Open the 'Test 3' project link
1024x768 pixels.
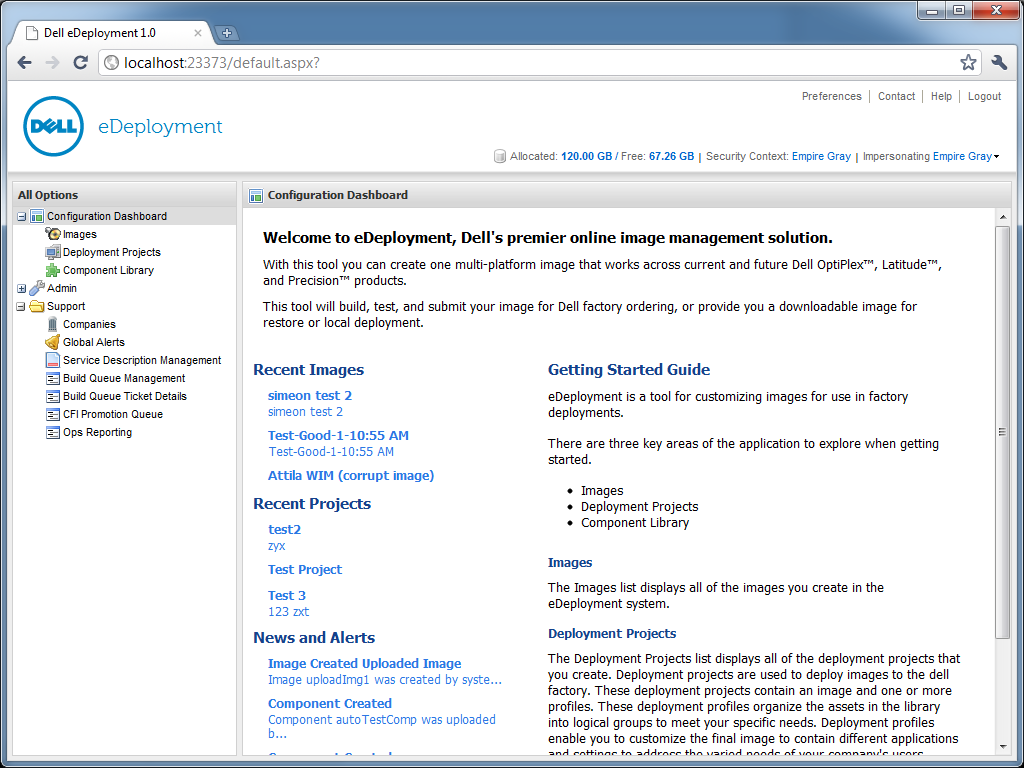287,595
